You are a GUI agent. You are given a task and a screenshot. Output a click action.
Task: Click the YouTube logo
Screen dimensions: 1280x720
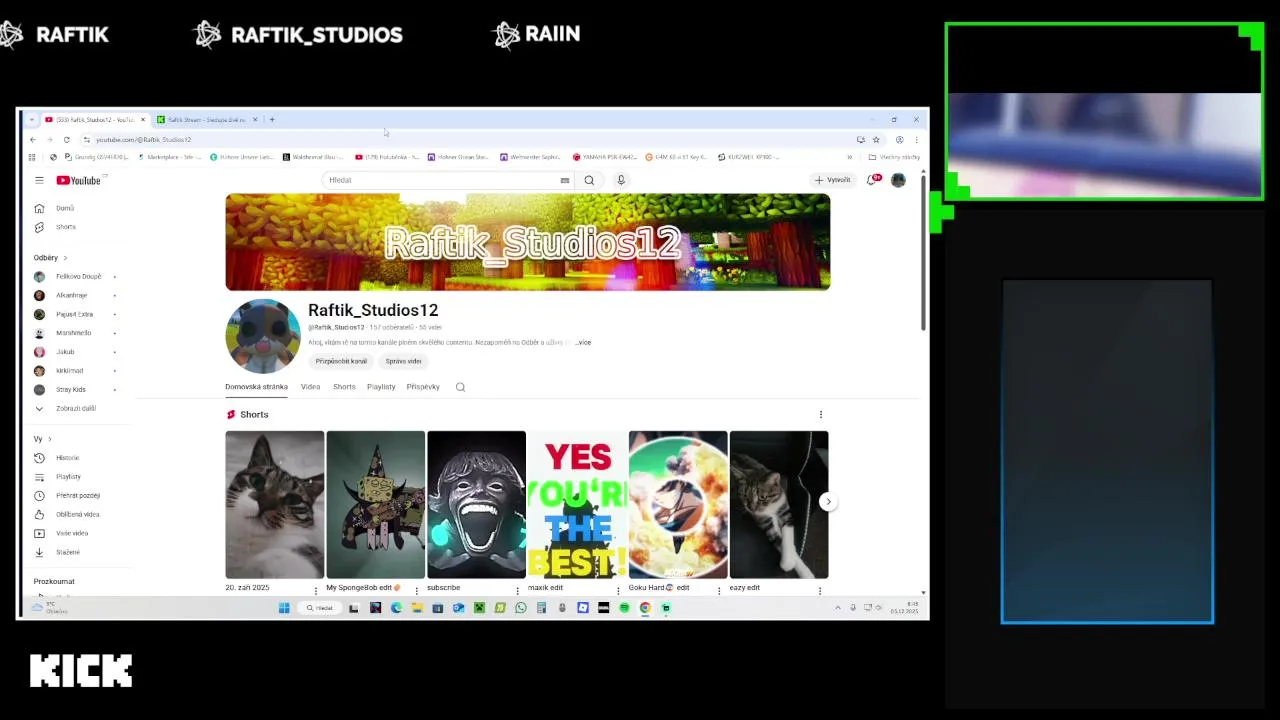[x=78, y=180]
